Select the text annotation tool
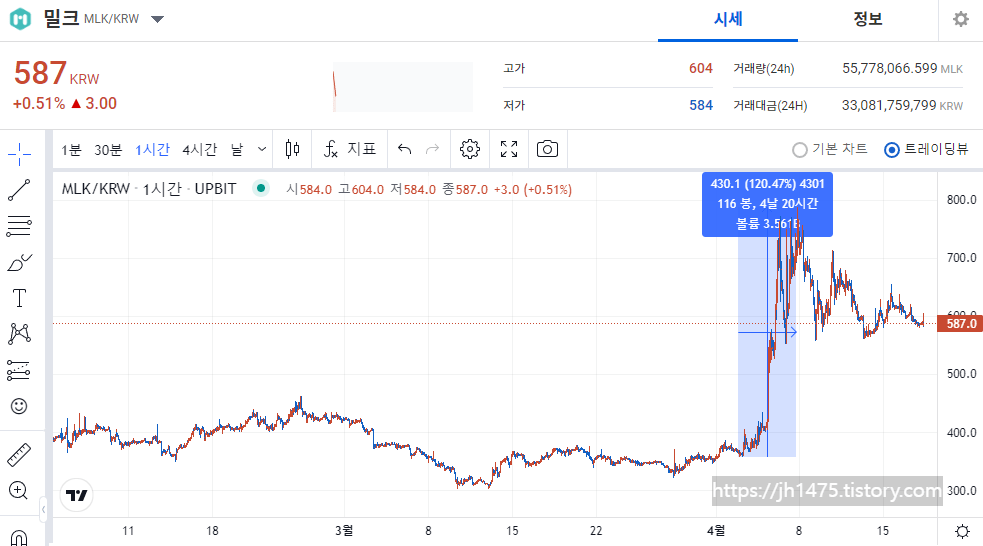The image size is (983, 546). [19, 298]
